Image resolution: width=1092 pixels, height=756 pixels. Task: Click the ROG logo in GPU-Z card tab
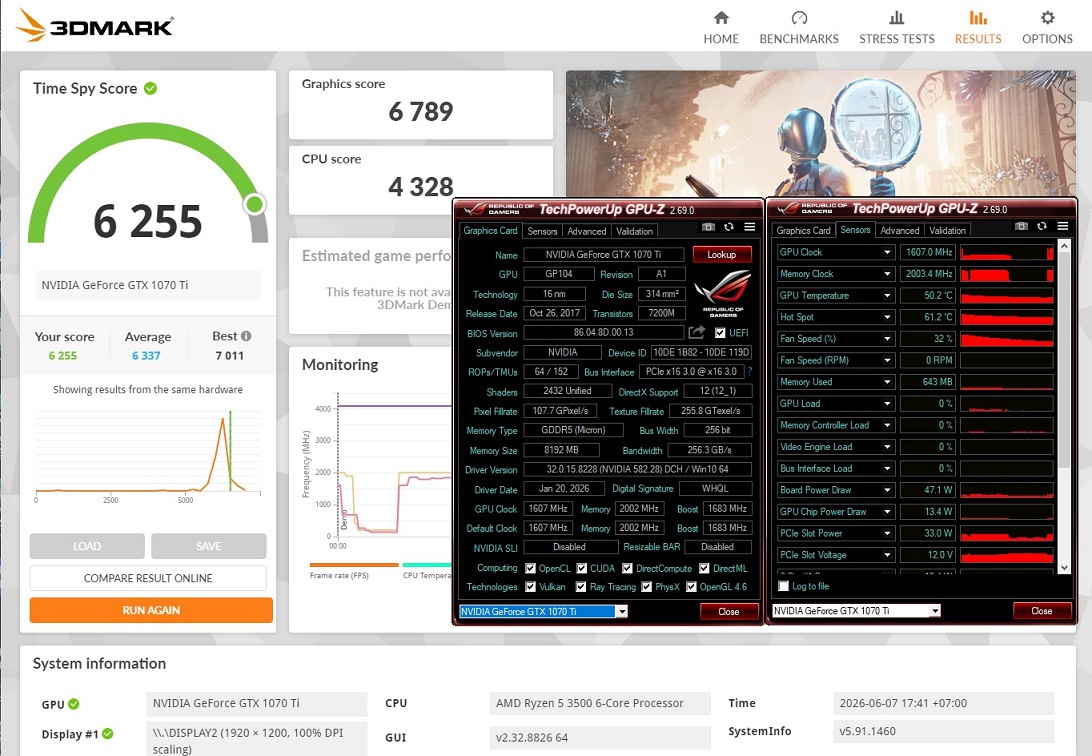(723, 294)
